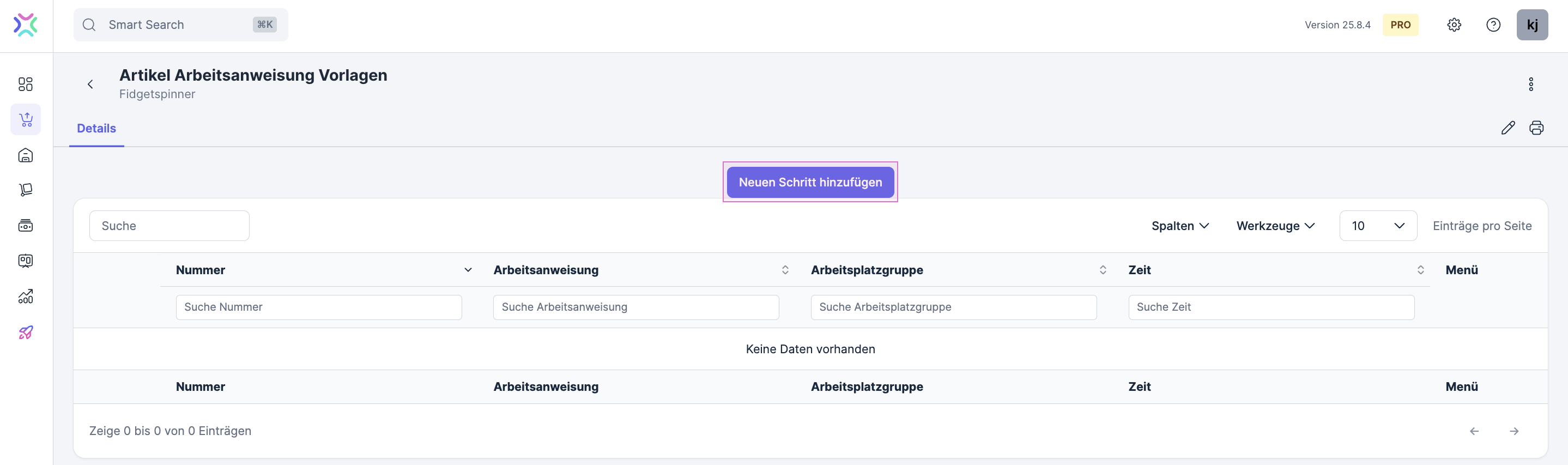
Task: Focus the Suche Arbeitsplatzgruppe filter field
Action: coord(953,307)
